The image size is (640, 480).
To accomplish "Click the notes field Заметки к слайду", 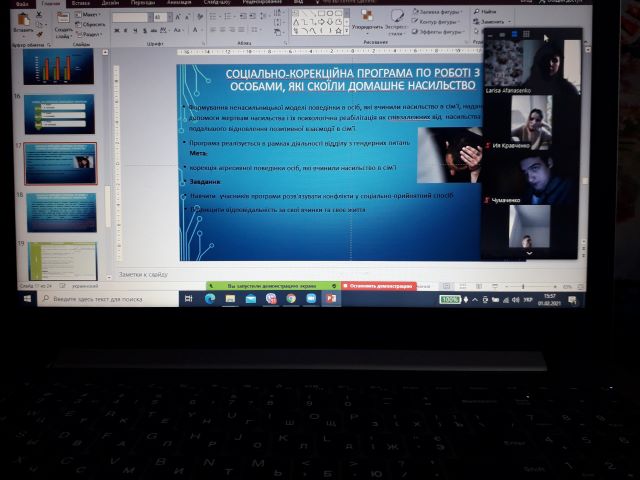I will click(x=143, y=275).
